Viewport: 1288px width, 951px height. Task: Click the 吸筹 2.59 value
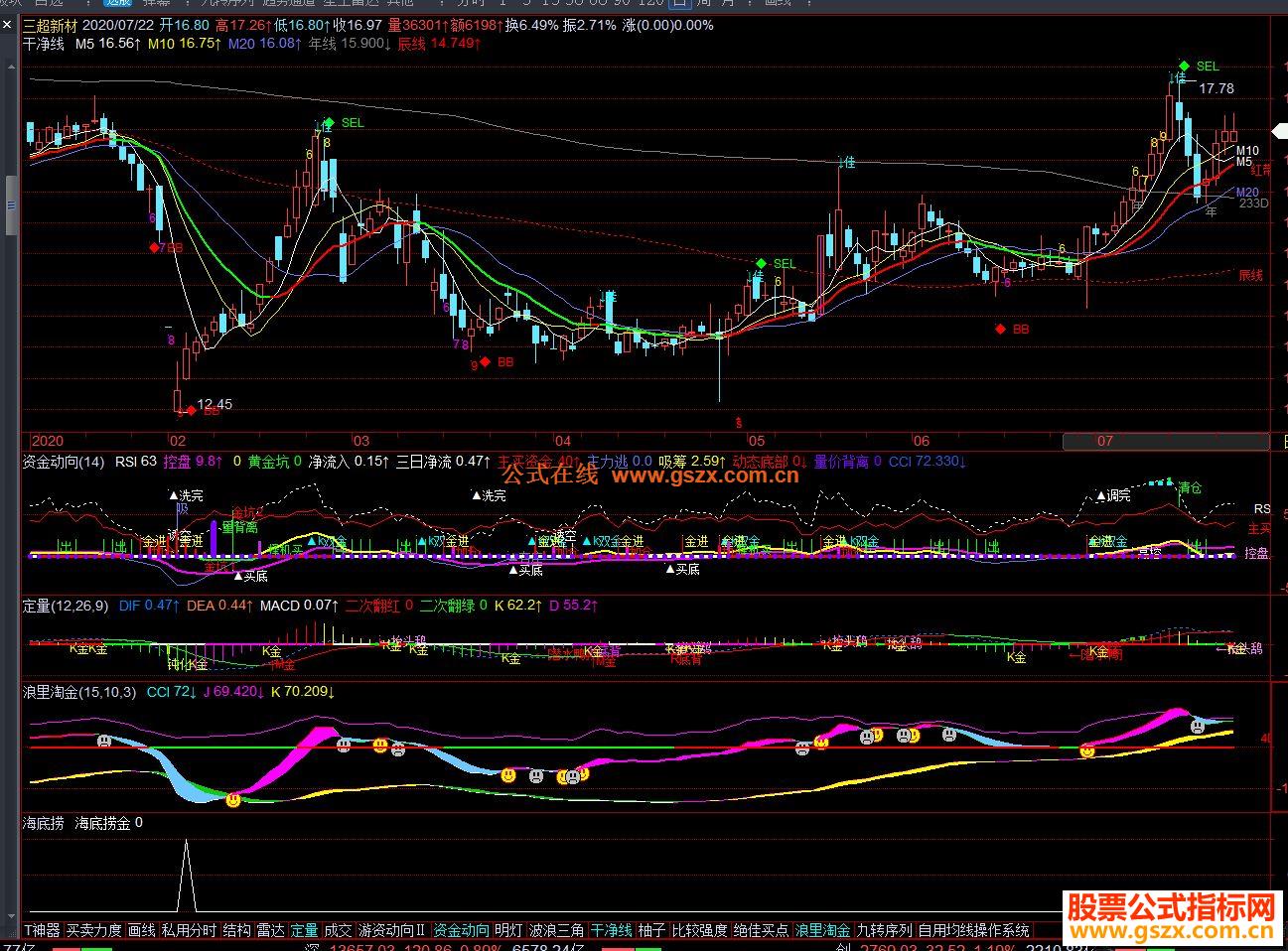pyautogui.click(x=692, y=462)
